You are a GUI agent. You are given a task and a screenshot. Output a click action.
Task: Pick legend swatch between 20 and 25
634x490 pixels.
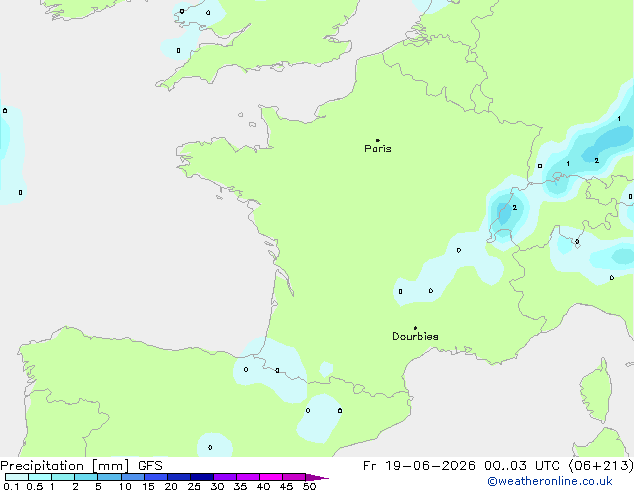click(x=179, y=477)
